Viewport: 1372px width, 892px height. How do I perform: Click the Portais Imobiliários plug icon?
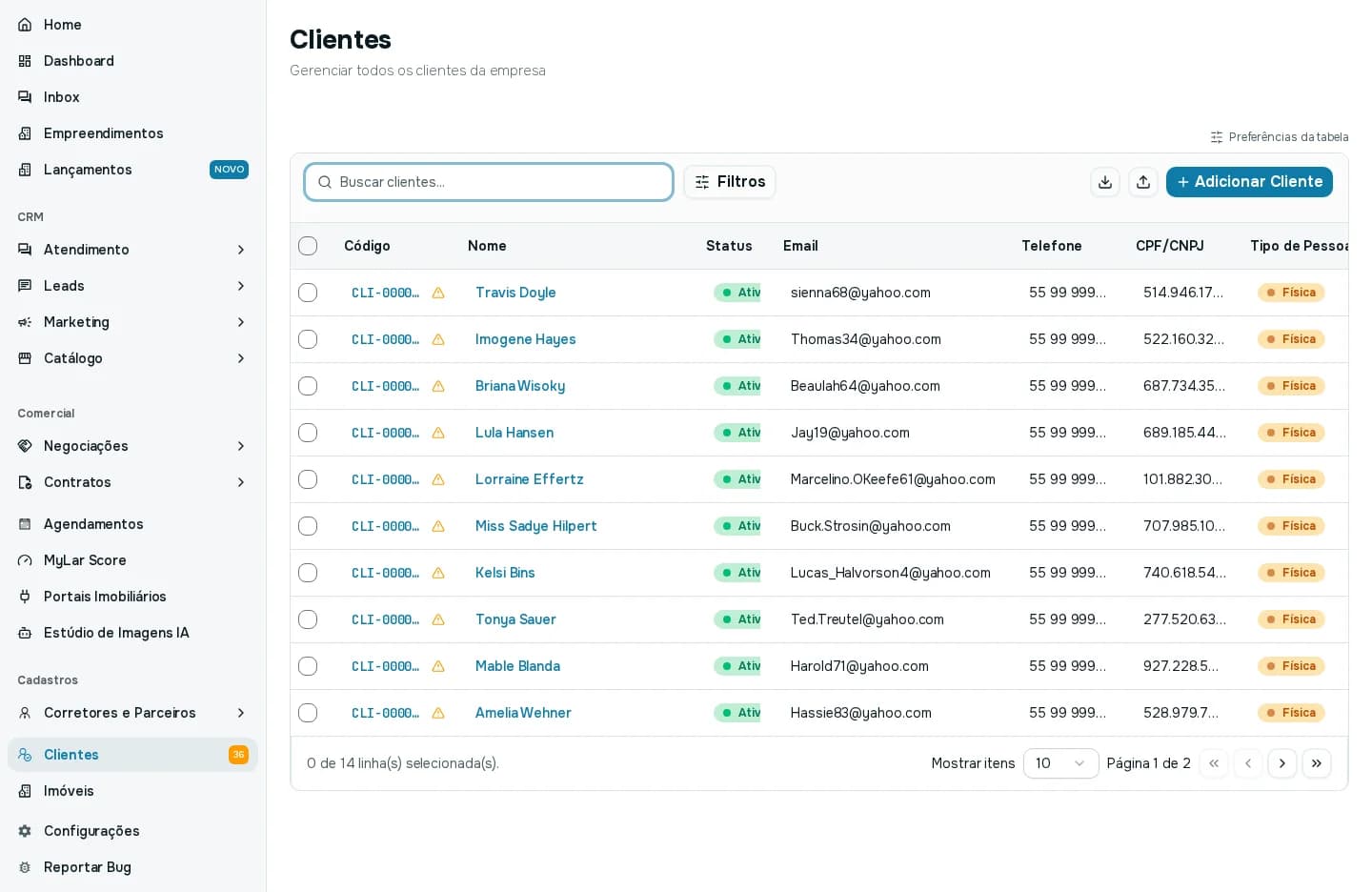point(25,597)
